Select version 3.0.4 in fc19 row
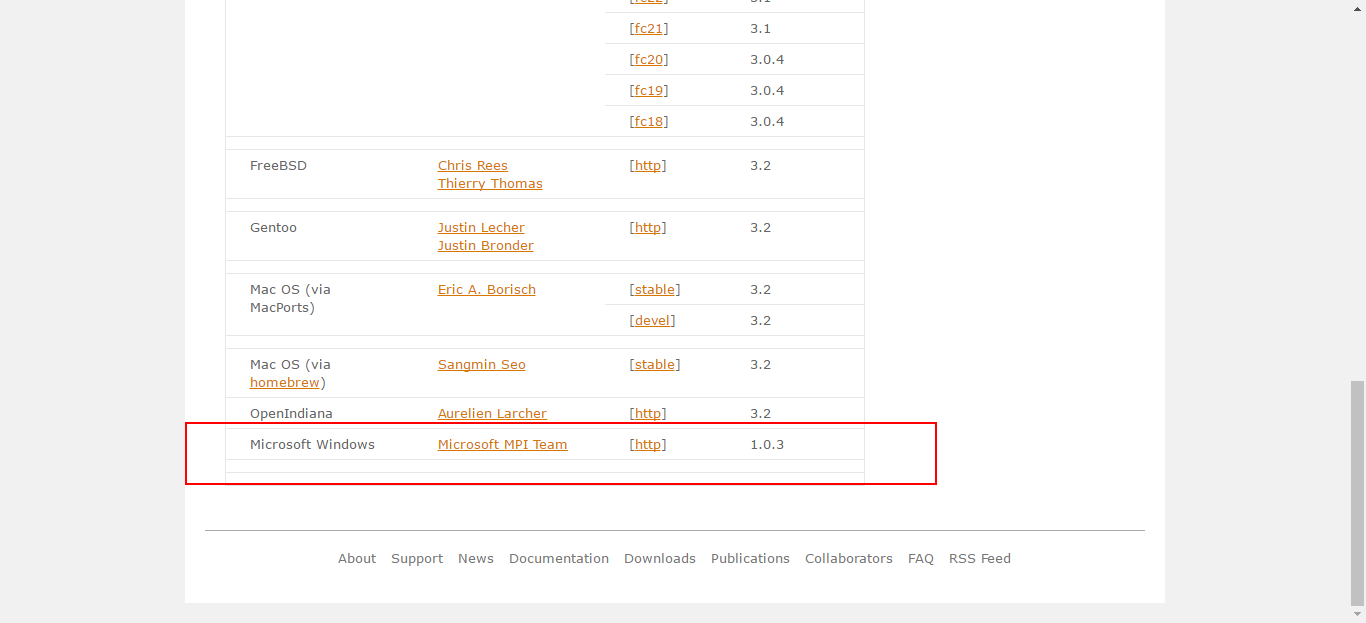 tap(767, 90)
